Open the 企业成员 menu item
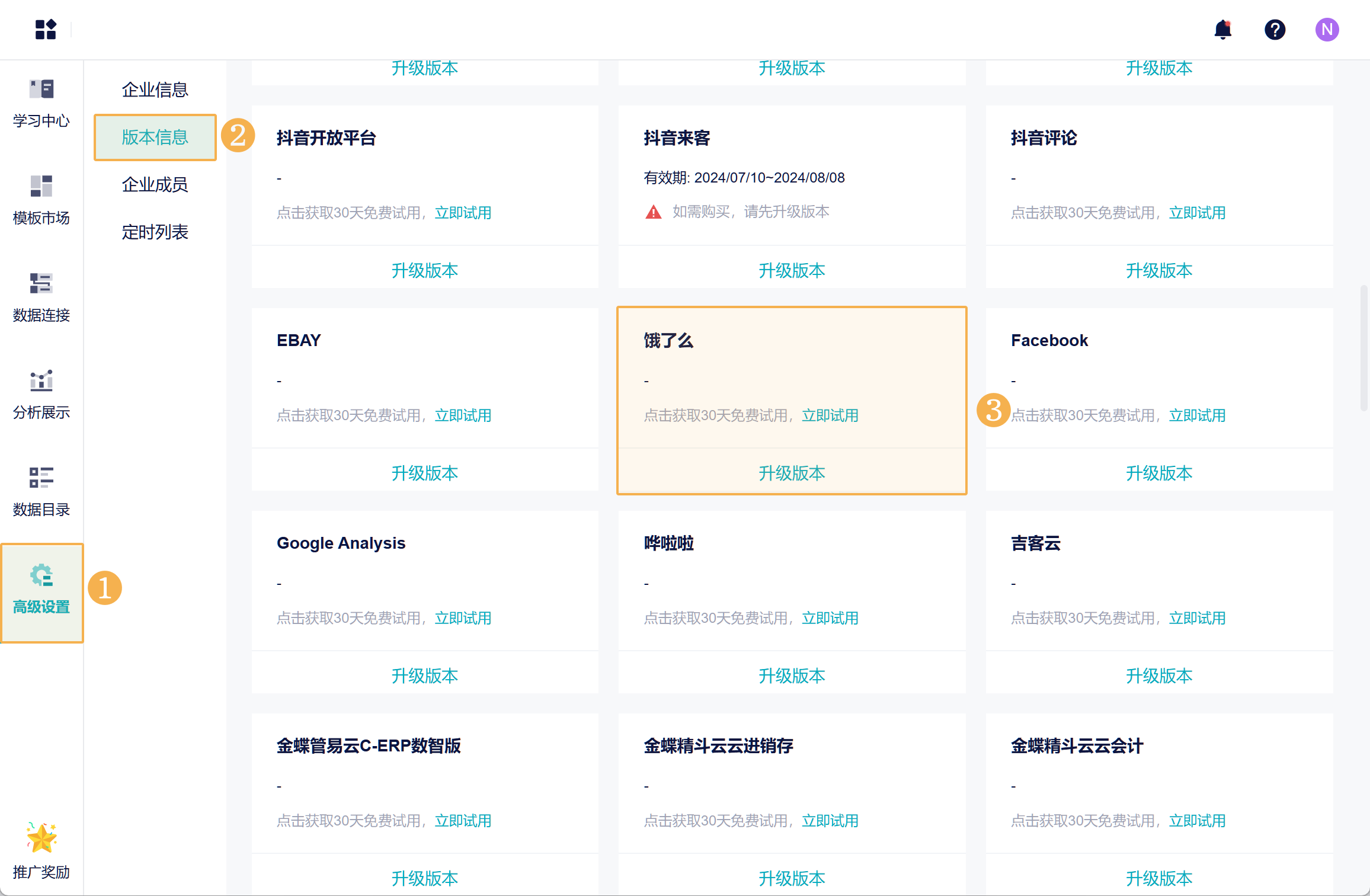1370x896 pixels. click(155, 184)
